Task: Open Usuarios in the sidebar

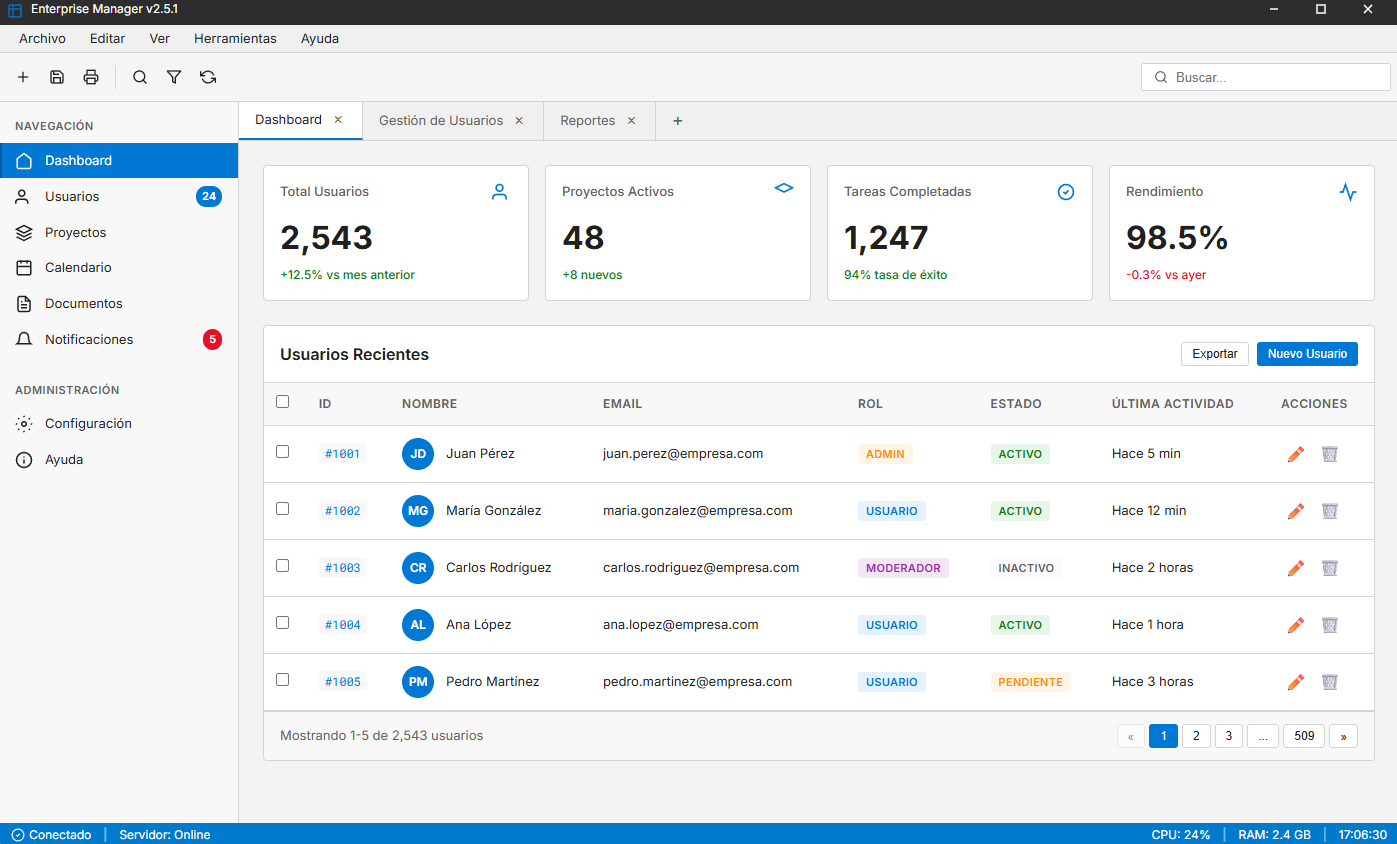Action: click(119, 197)
